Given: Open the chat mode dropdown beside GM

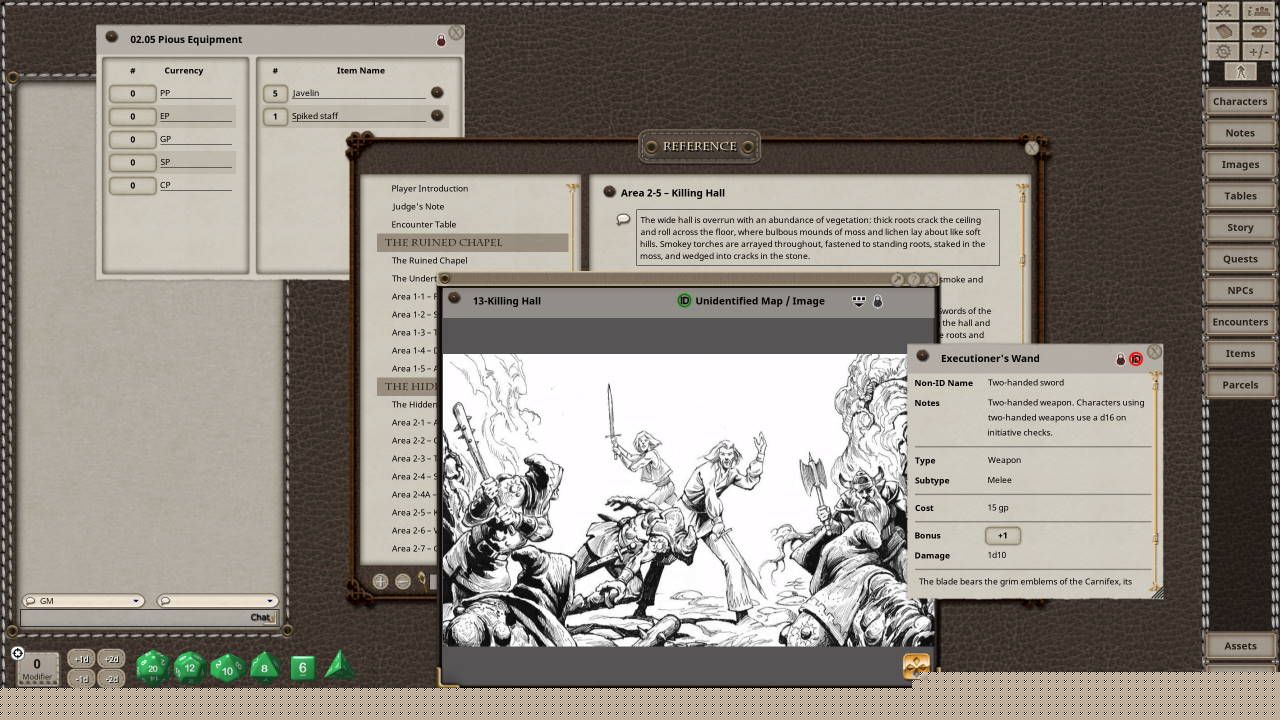Looking at the screenshot, I should point(217,601).
